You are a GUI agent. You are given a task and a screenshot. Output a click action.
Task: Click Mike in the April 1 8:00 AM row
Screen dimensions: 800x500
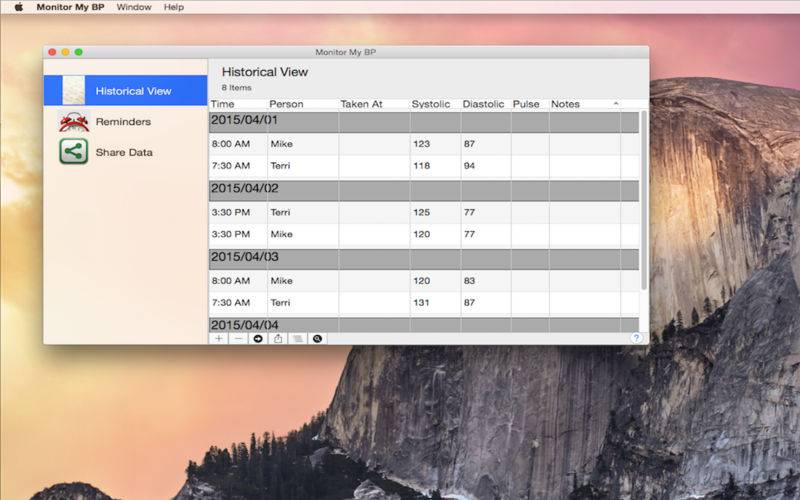click(282, 144)
